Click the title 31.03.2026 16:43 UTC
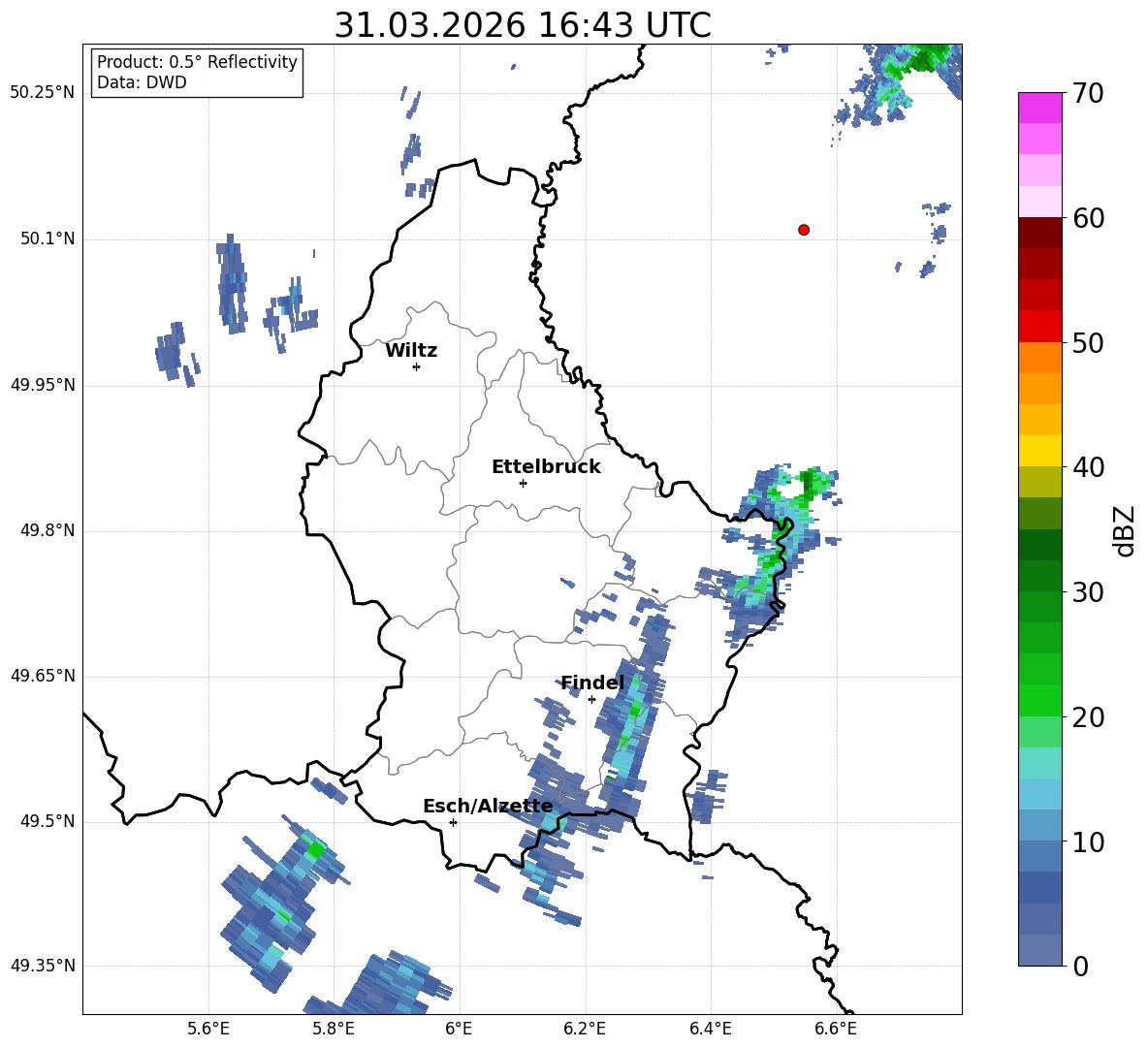The image size is (1148, 1048). [523, 25]
